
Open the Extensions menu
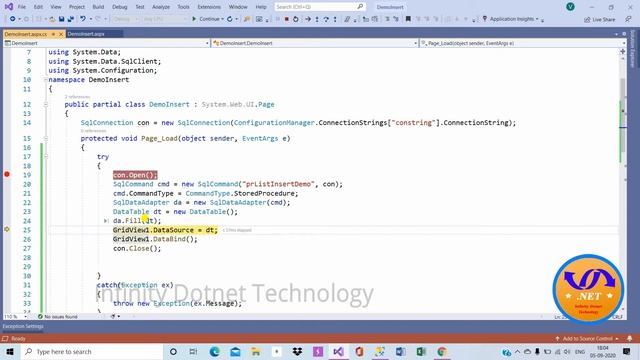[x=209, y=7]
